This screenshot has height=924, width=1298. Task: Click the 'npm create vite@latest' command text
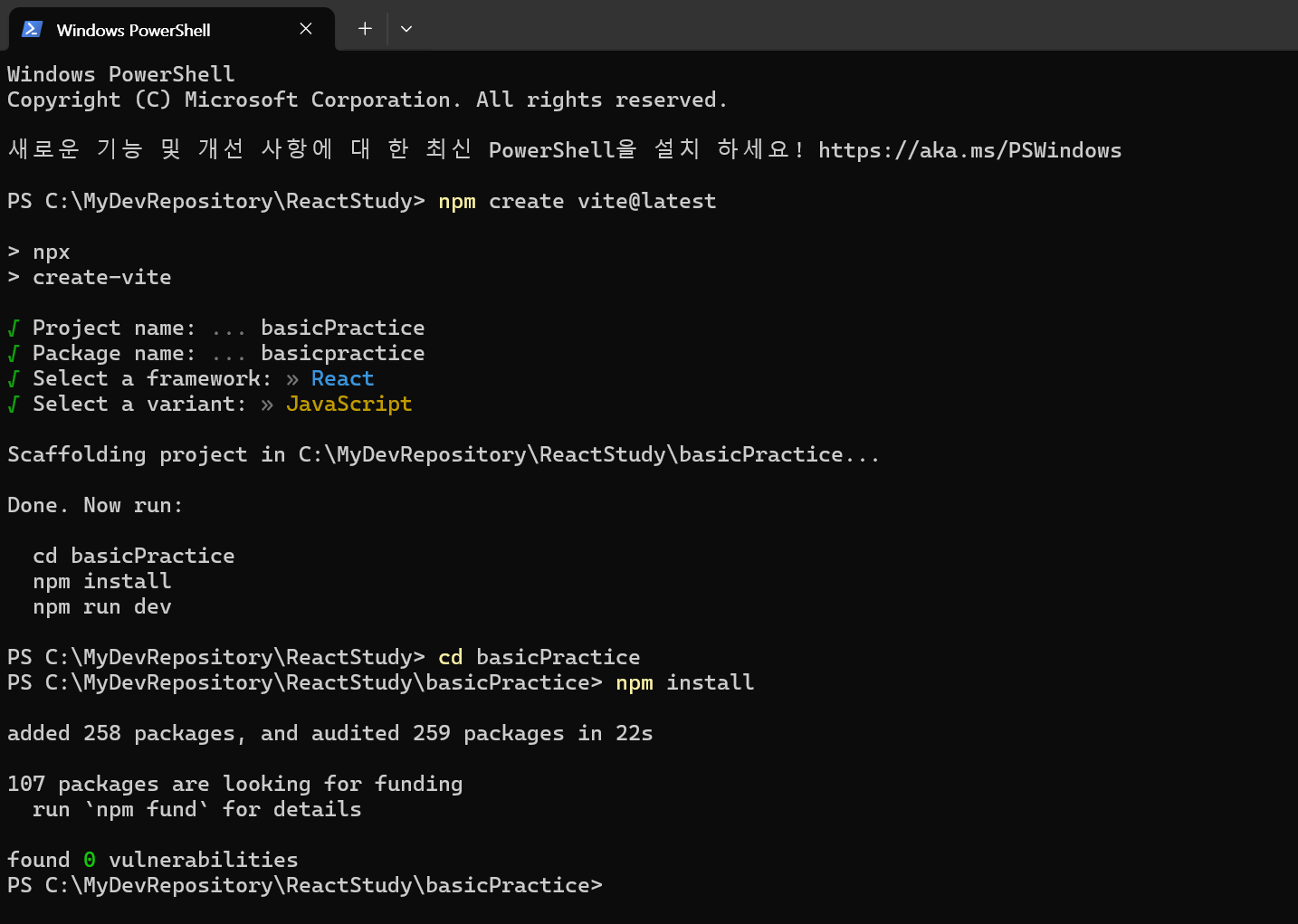pyautogui.click(x=577, y=201)
